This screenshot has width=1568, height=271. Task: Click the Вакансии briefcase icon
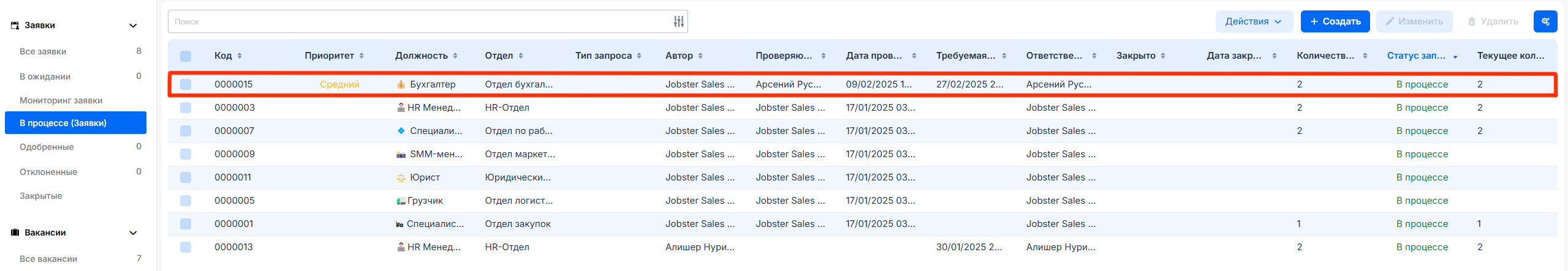point(15,232)
